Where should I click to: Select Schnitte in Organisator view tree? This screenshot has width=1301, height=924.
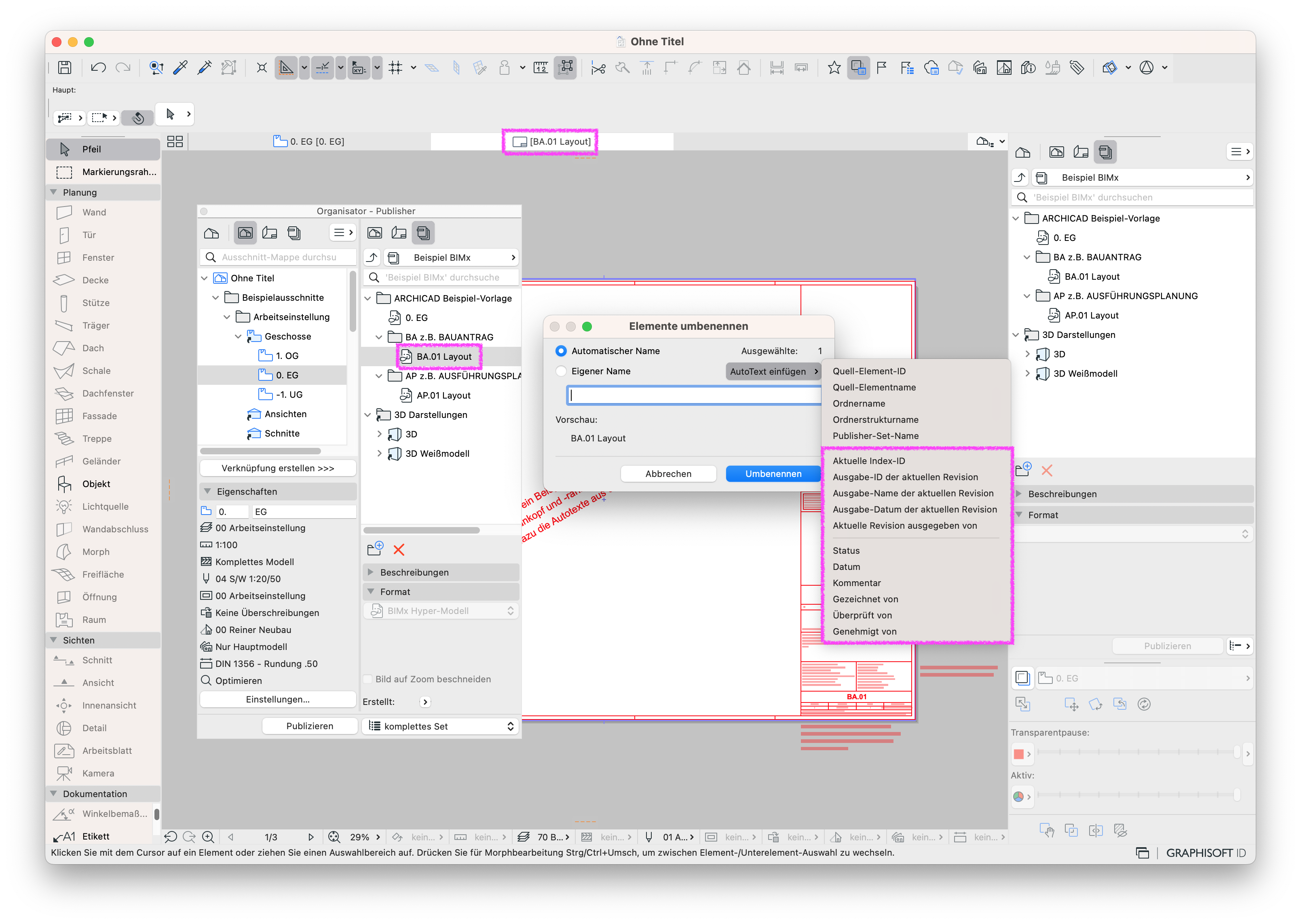tap(282, 434)
